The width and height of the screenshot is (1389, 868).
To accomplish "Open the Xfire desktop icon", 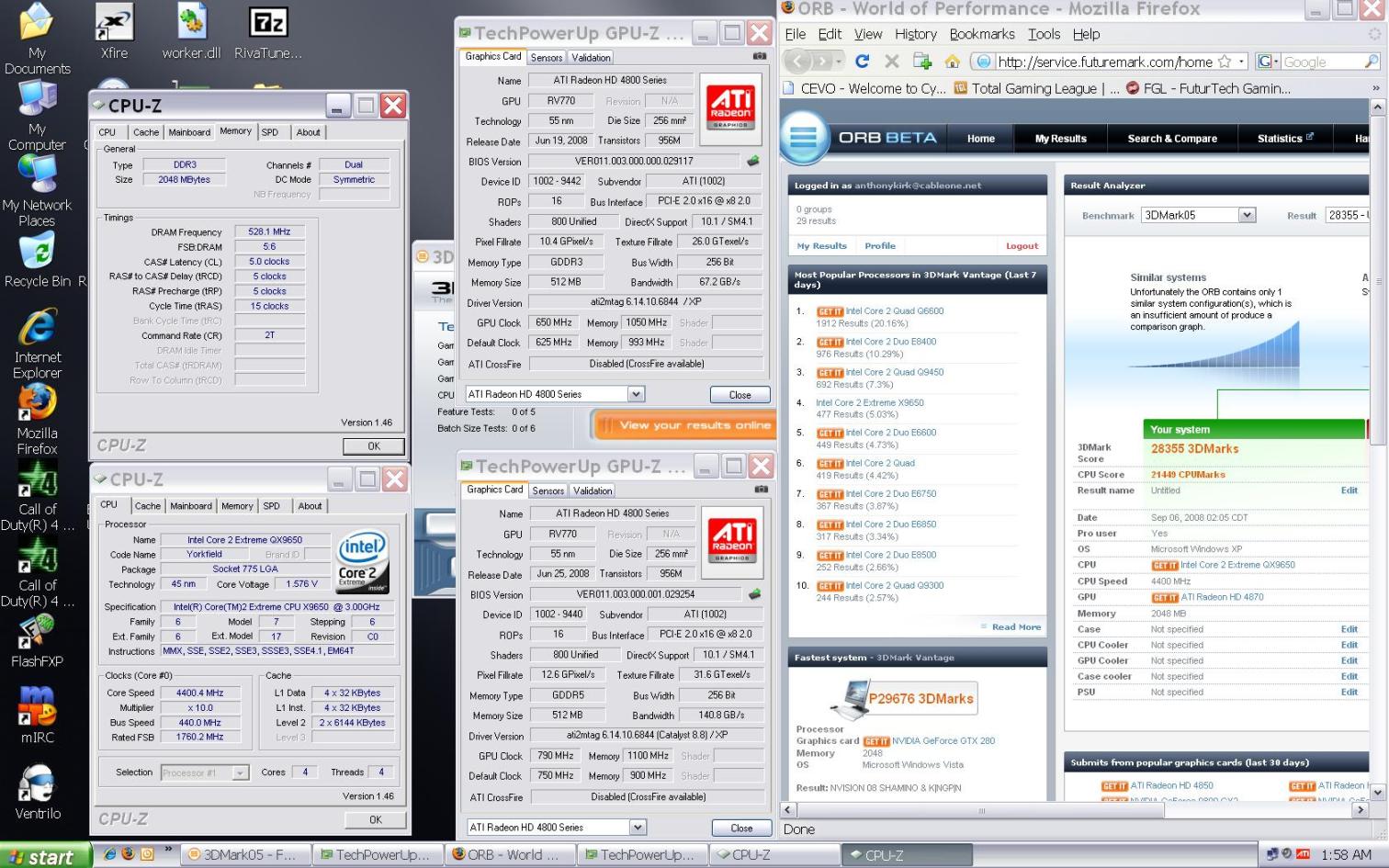I will pyautogui.click(x=114, y=31).
